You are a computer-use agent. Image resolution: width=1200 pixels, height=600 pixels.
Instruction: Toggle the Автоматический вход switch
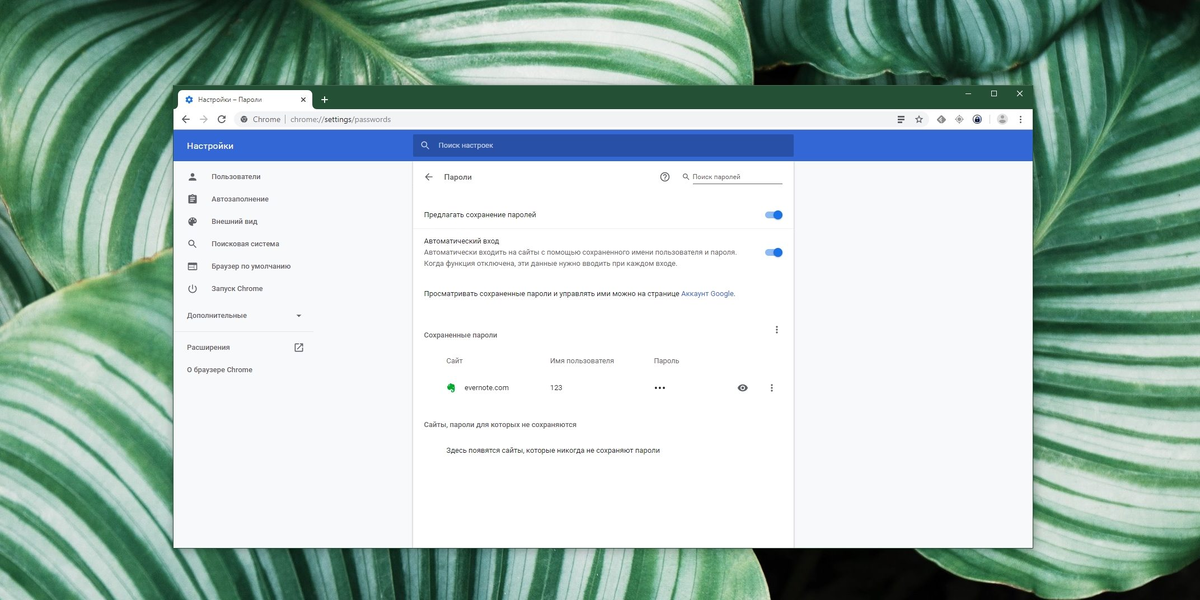click(x=774, y=252)
